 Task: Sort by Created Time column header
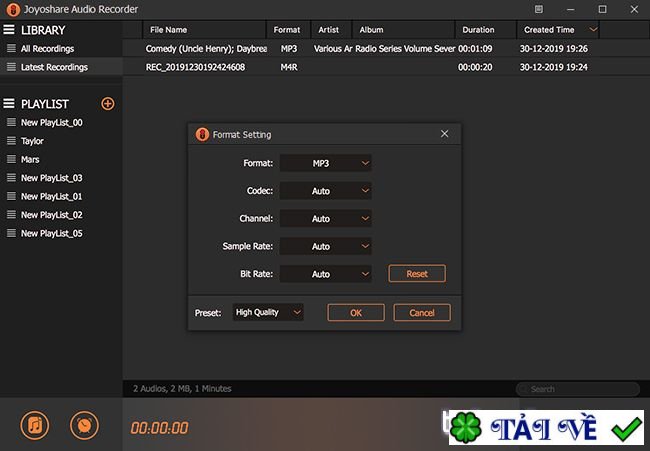tap(558, 29)
